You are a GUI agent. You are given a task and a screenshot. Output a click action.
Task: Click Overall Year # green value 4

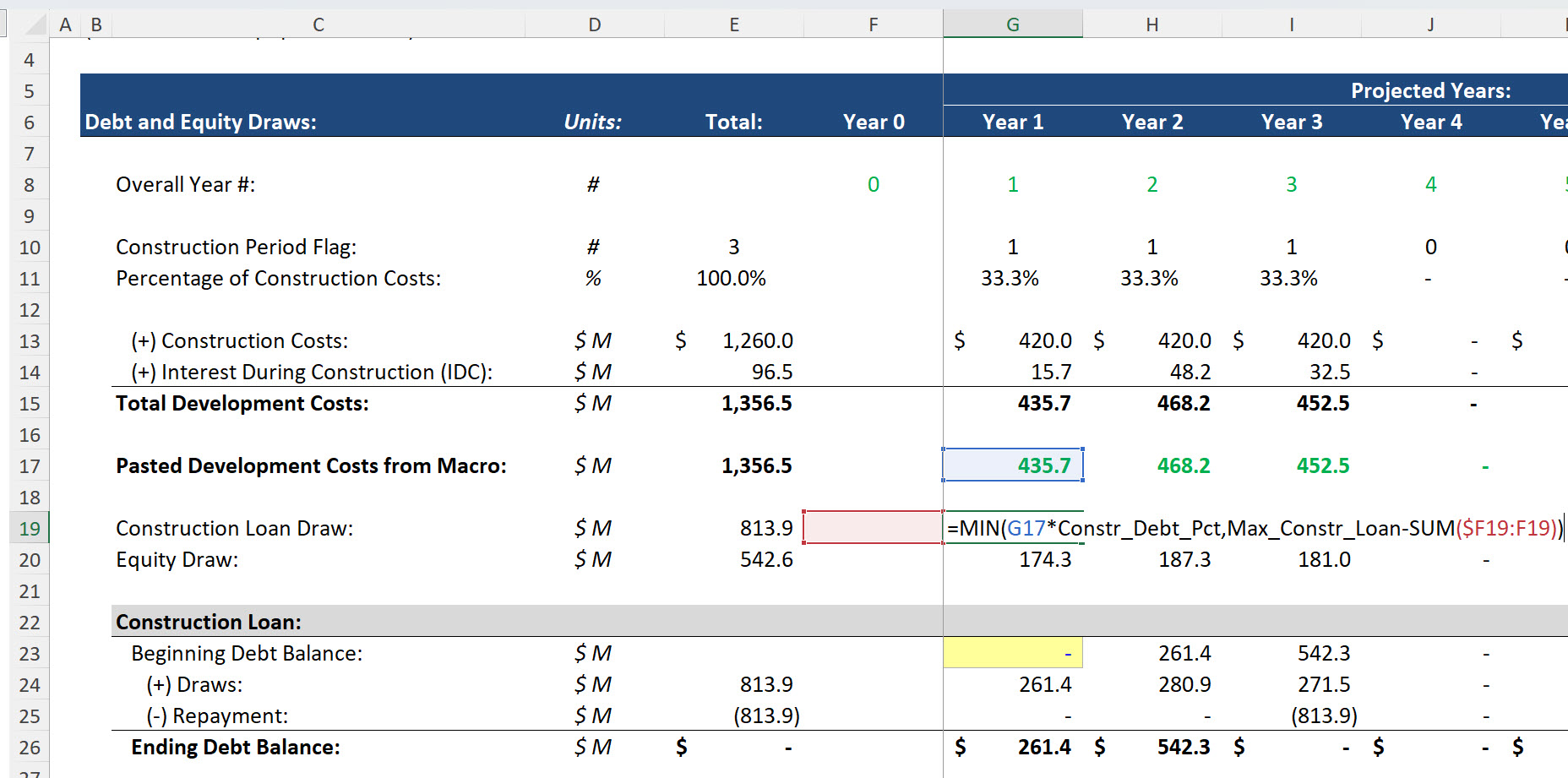[x=1431, y=184]
